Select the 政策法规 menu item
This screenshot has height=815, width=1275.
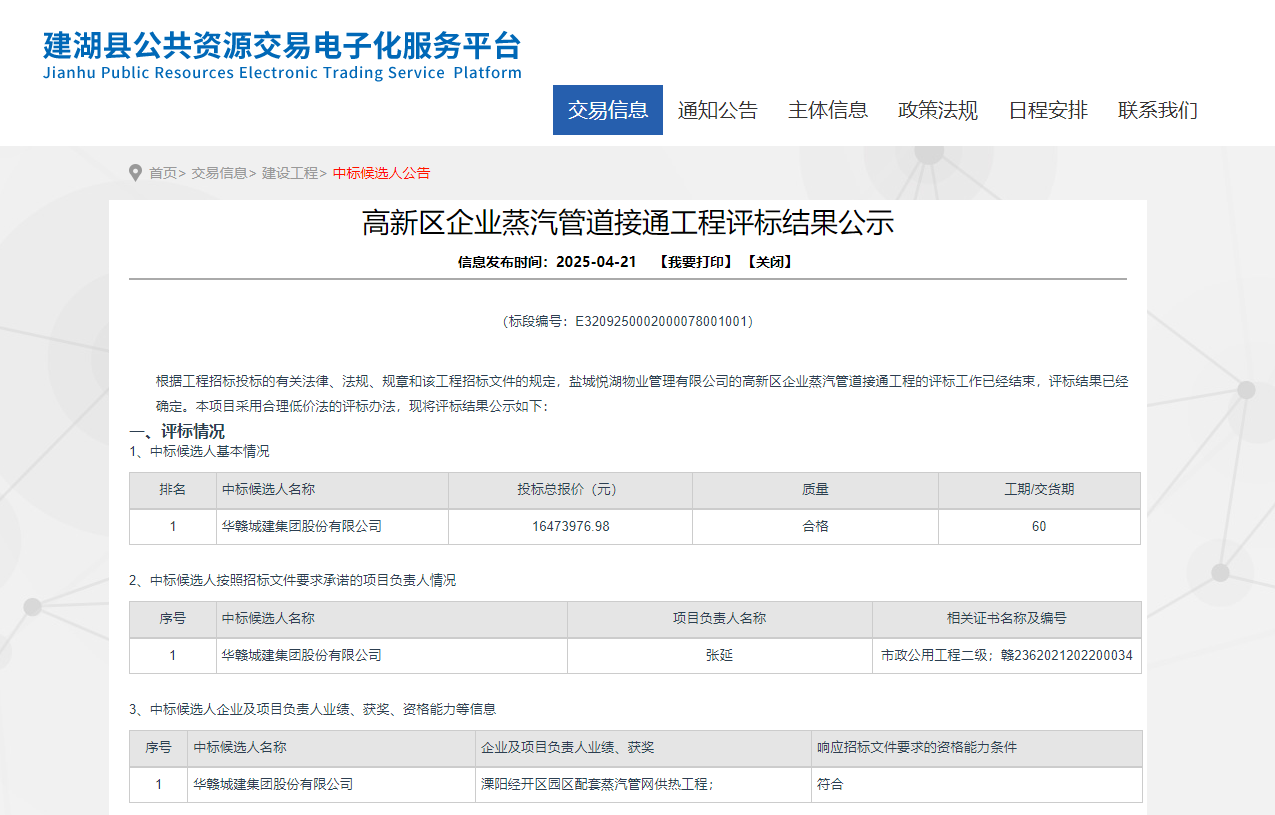[938, 110]
